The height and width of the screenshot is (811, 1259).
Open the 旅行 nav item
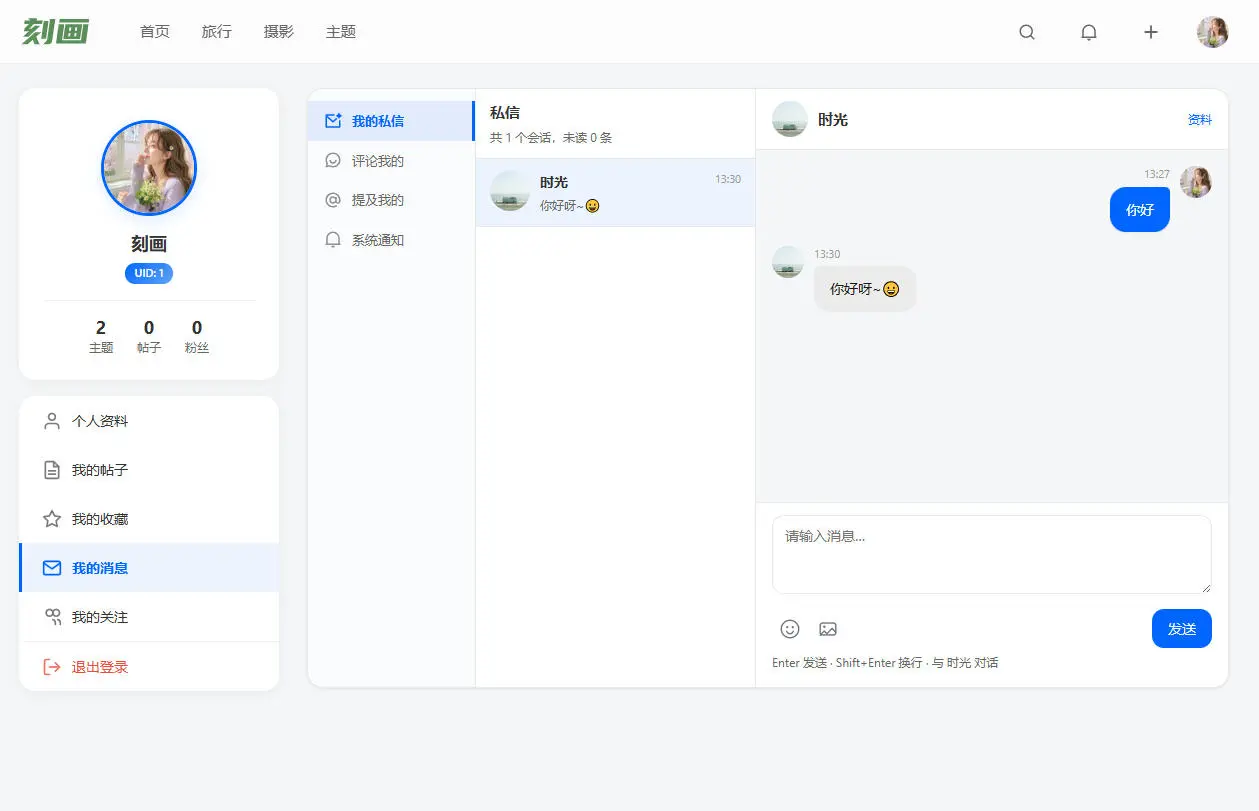[217, 32]
